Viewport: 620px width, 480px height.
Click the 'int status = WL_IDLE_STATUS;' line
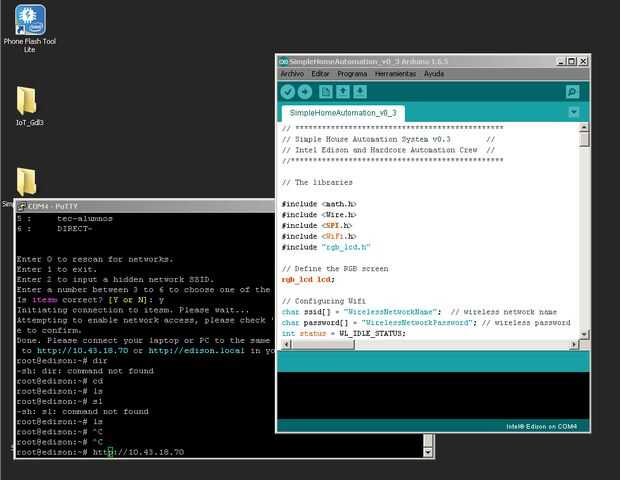pyautogui.click(x=344, y=333)
